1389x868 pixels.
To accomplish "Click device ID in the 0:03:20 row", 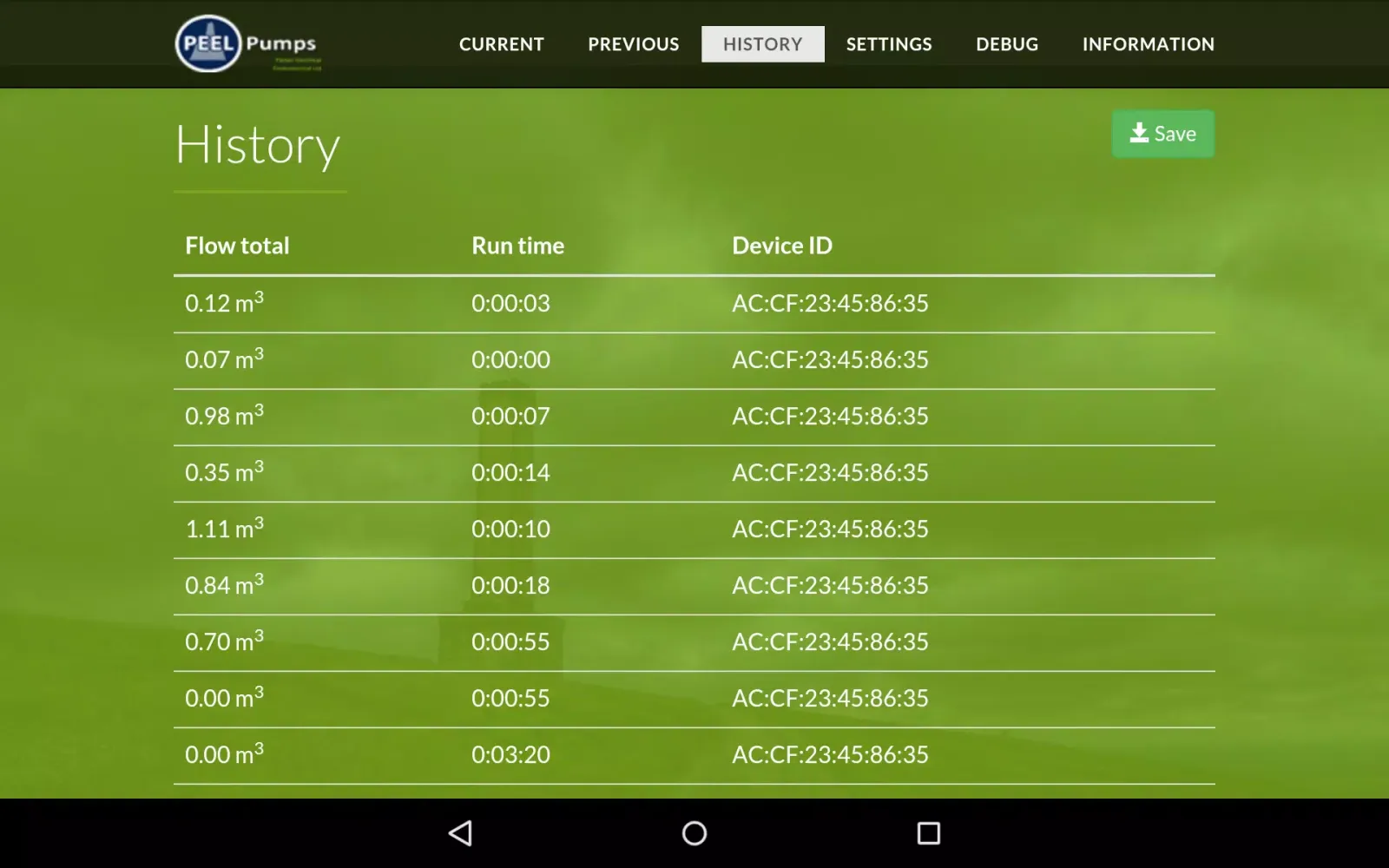I will click(x=830, y=754).
